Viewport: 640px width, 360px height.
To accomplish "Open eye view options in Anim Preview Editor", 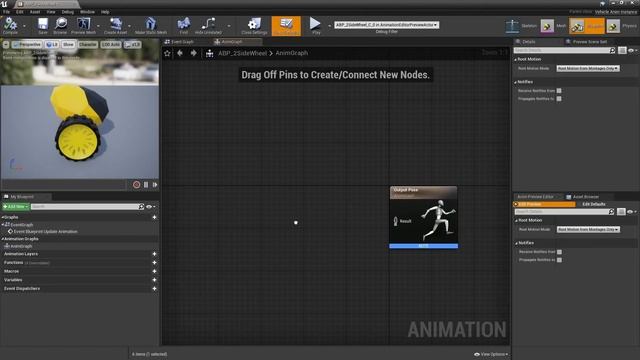I will (x=631, y=211).
